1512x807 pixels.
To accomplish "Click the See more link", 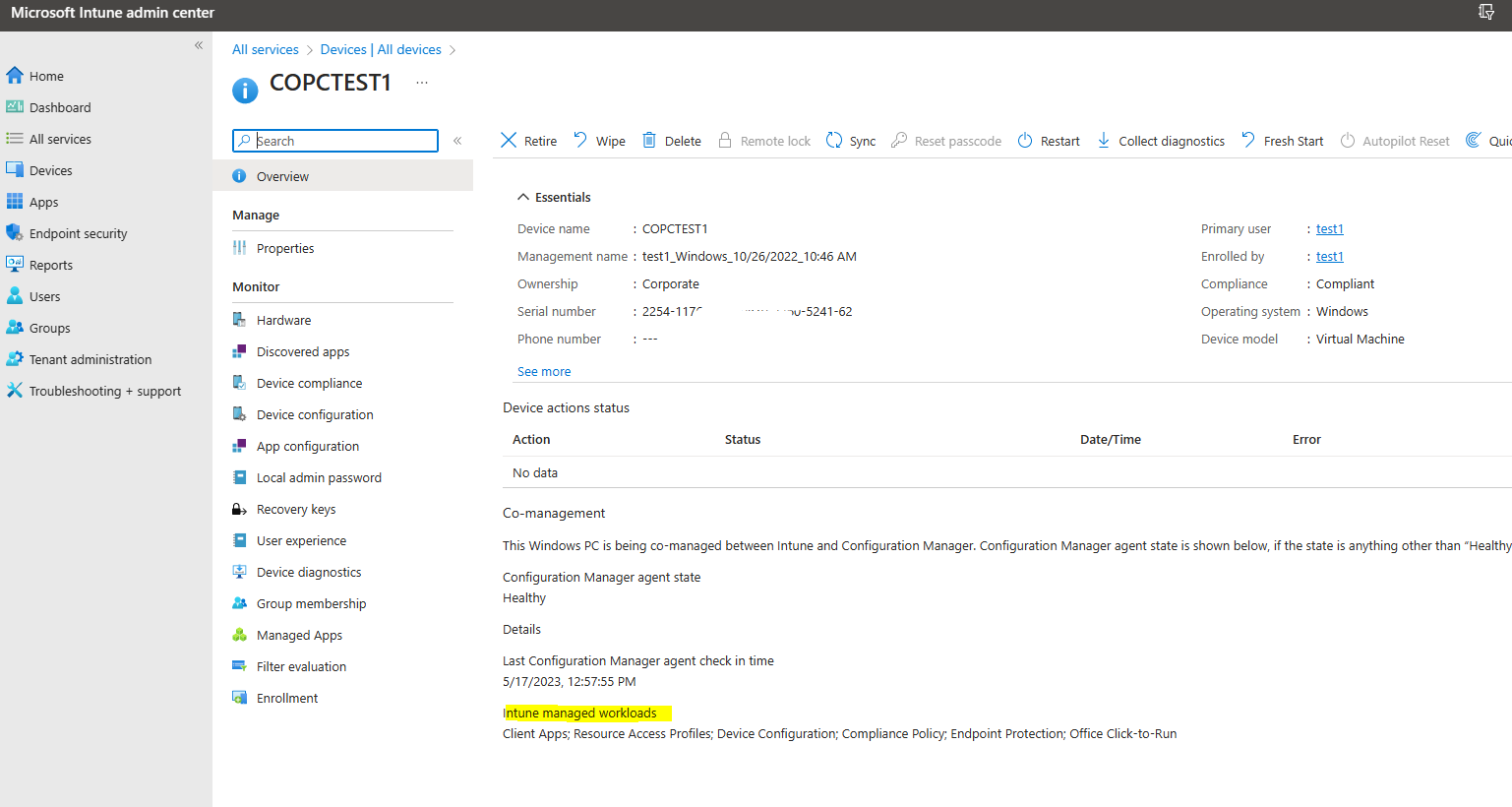I will 544,371.
